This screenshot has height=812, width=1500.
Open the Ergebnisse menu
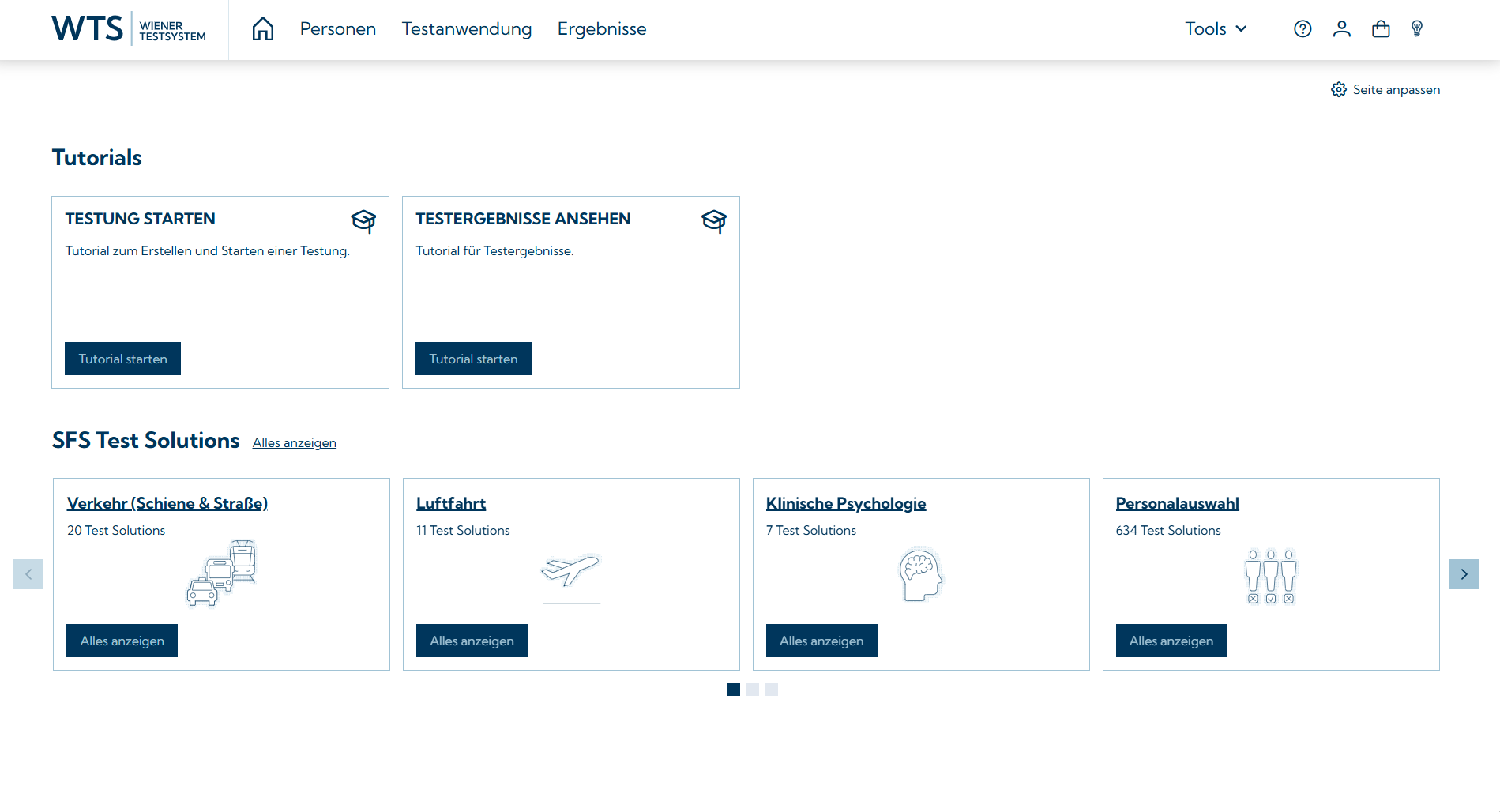pos(602,29)
